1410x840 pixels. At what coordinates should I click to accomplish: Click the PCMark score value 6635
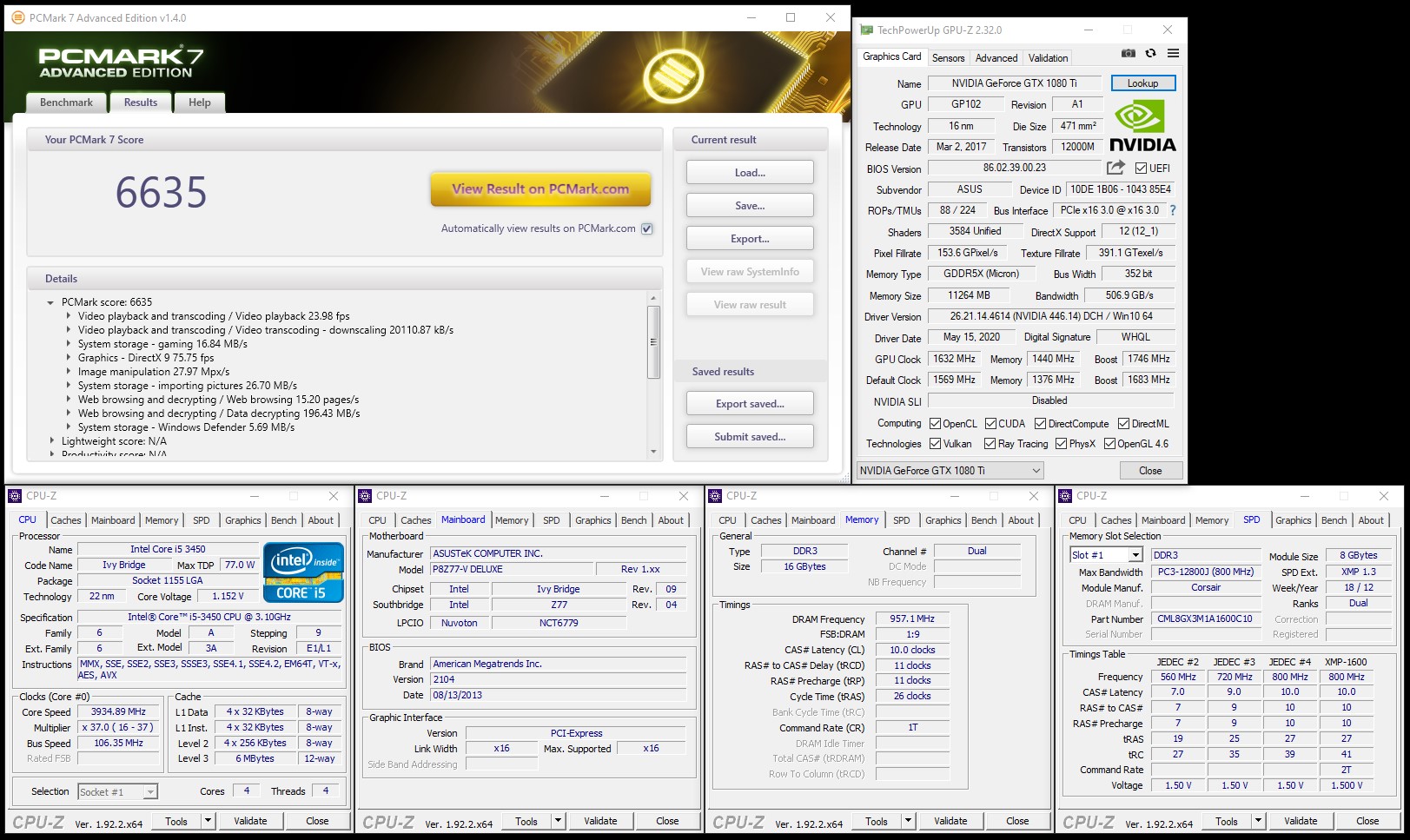tap(162, 192)
